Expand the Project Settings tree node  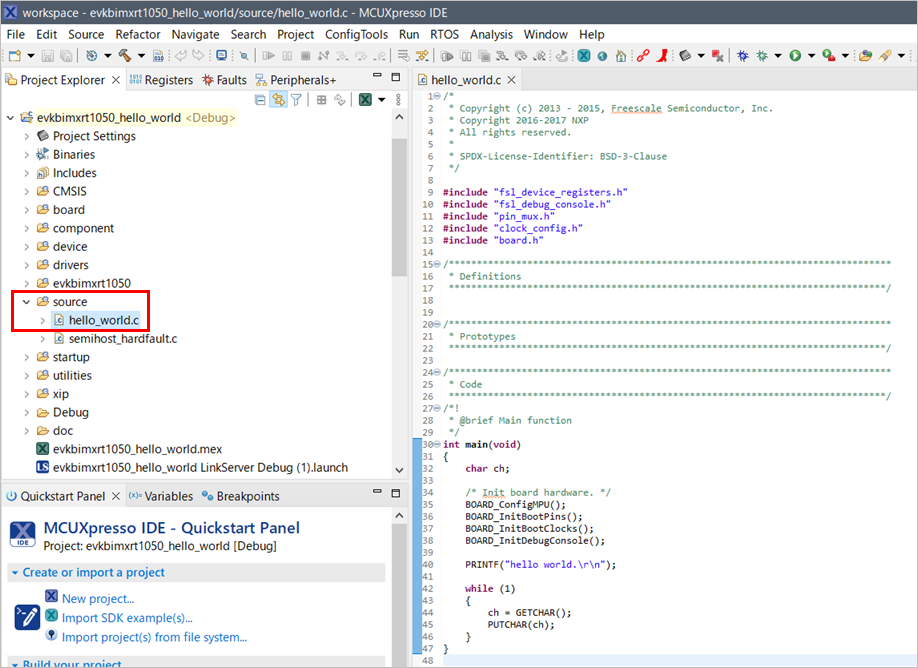tap(26, 136)
